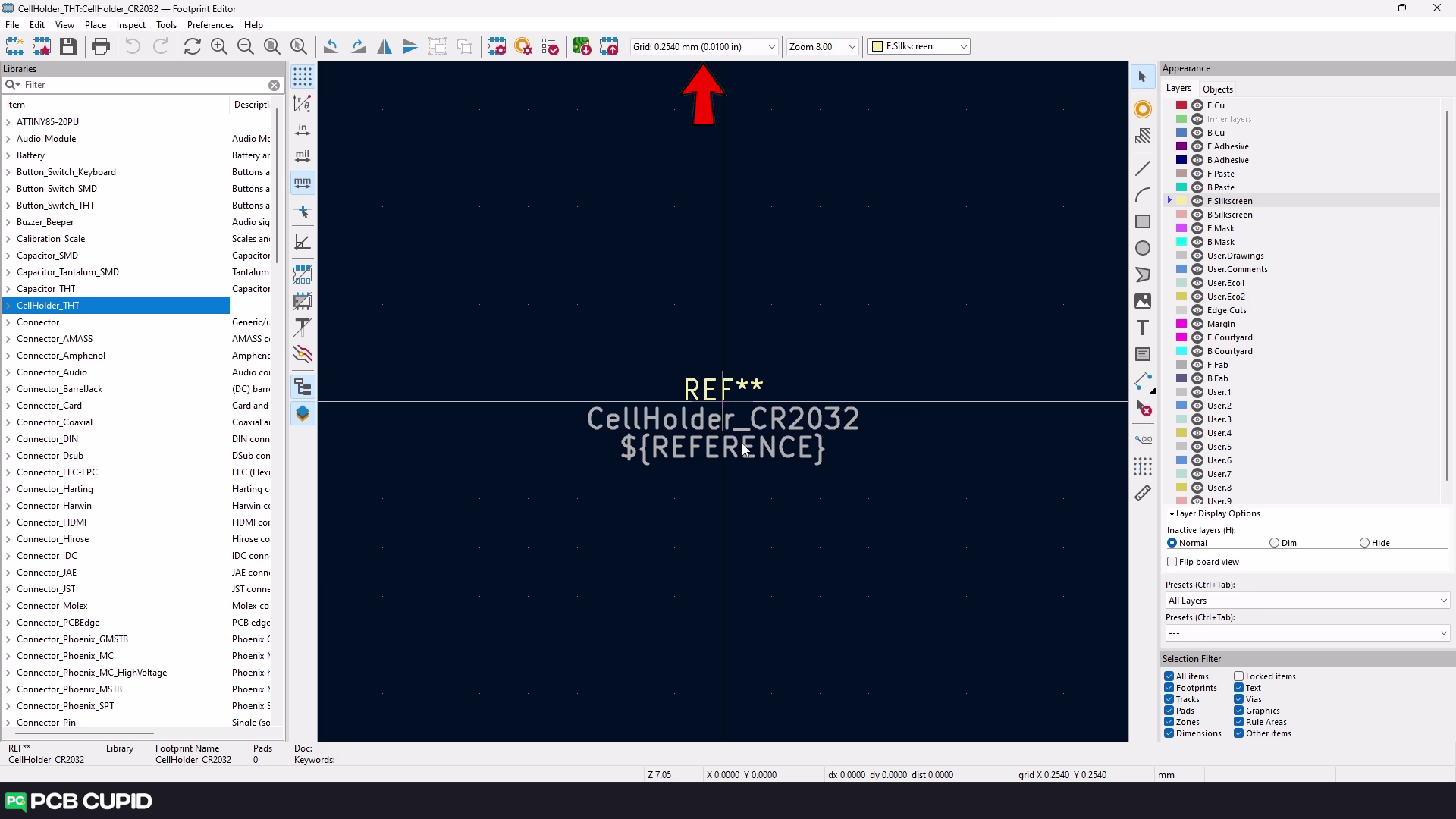Click the B.Cu color swatch
Image resolution: width=1456 pixels, height=819 pixels.
(x=1181, y=133)
